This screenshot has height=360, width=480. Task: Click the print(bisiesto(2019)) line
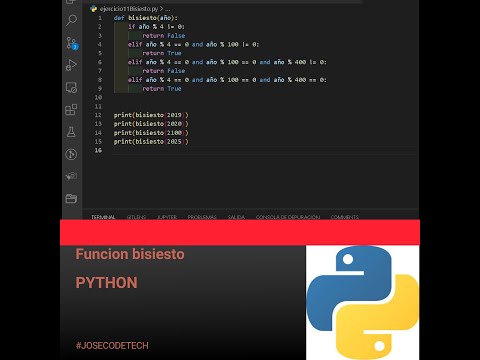[x=151, y=115]
